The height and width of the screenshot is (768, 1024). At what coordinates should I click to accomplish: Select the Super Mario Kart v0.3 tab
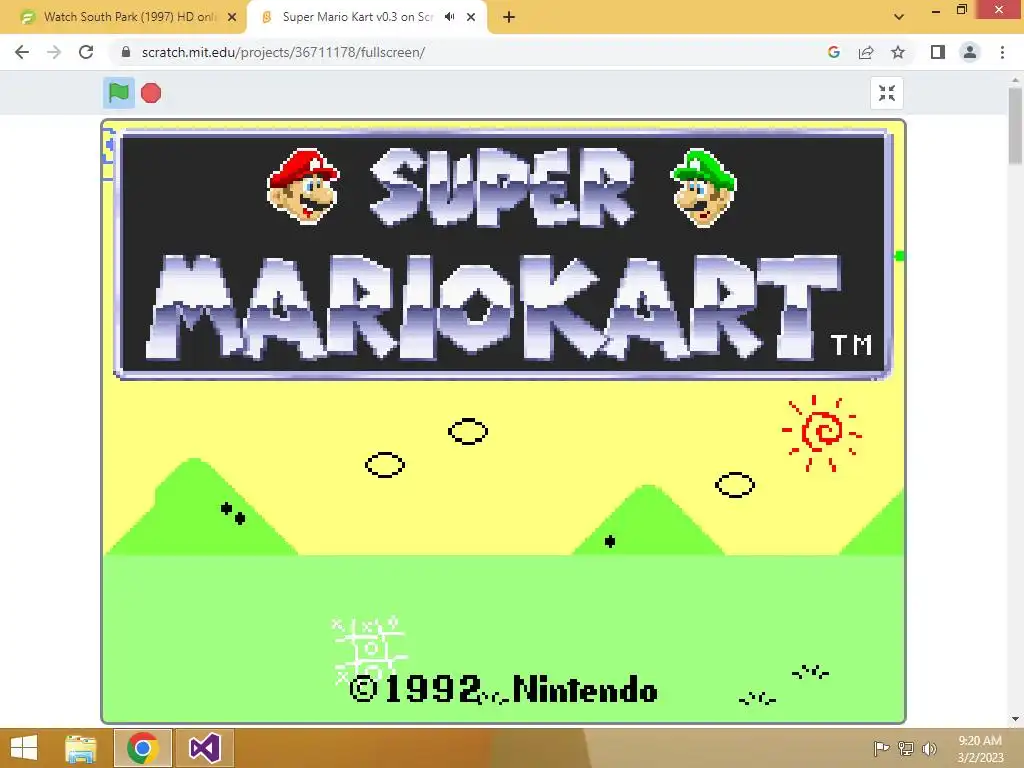tap(358, 17)
